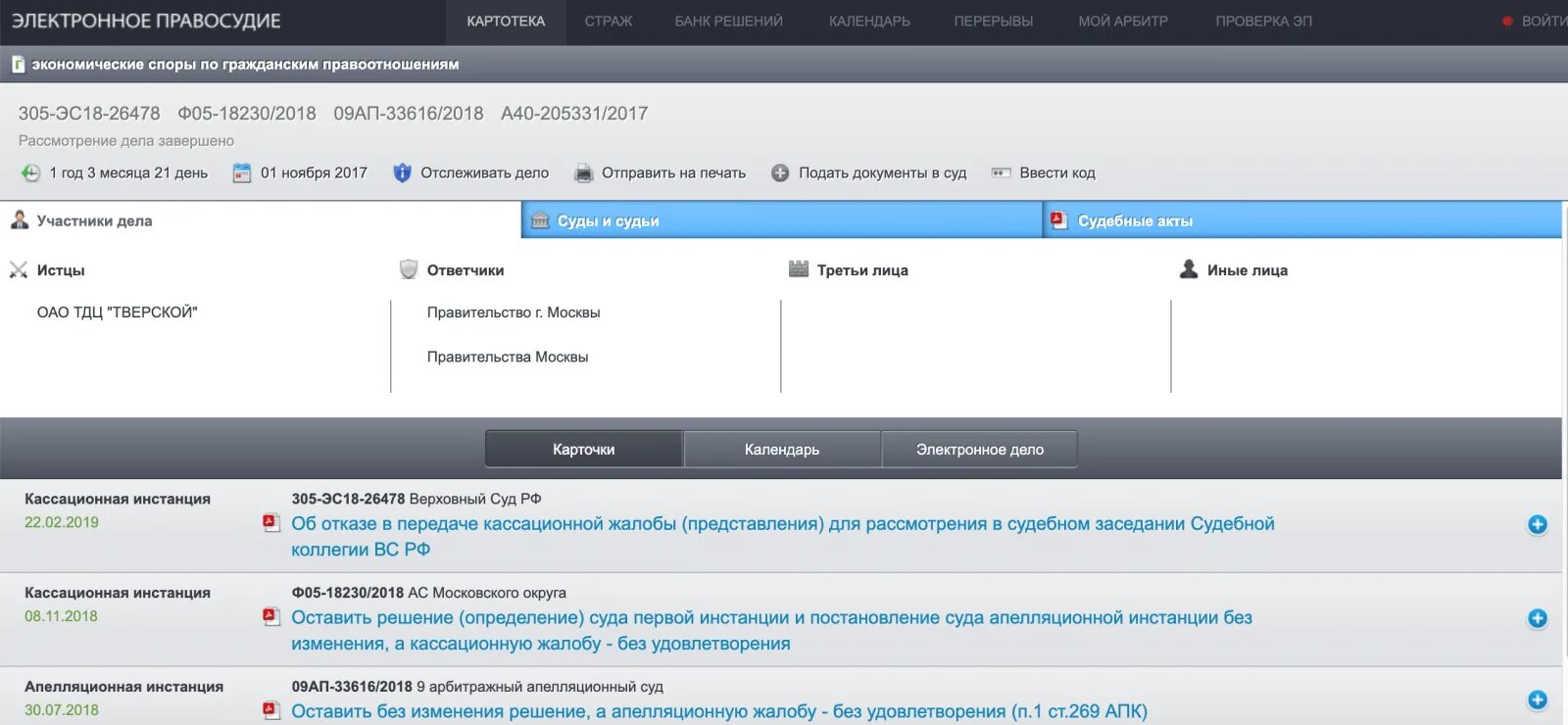Image resolution: width=1568 pixels, height=725 pixels.
Task: Expand the 305-ЭС18-26478 Верховный Суд card
Action: point(1538,525)
